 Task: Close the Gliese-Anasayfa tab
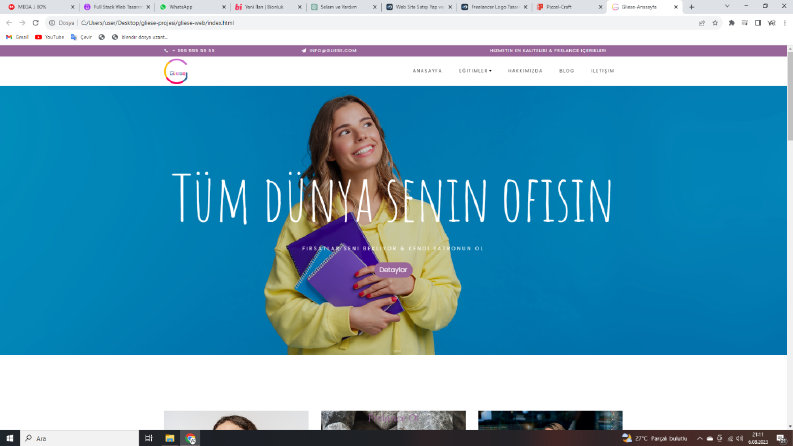click(x=676, y=7)
